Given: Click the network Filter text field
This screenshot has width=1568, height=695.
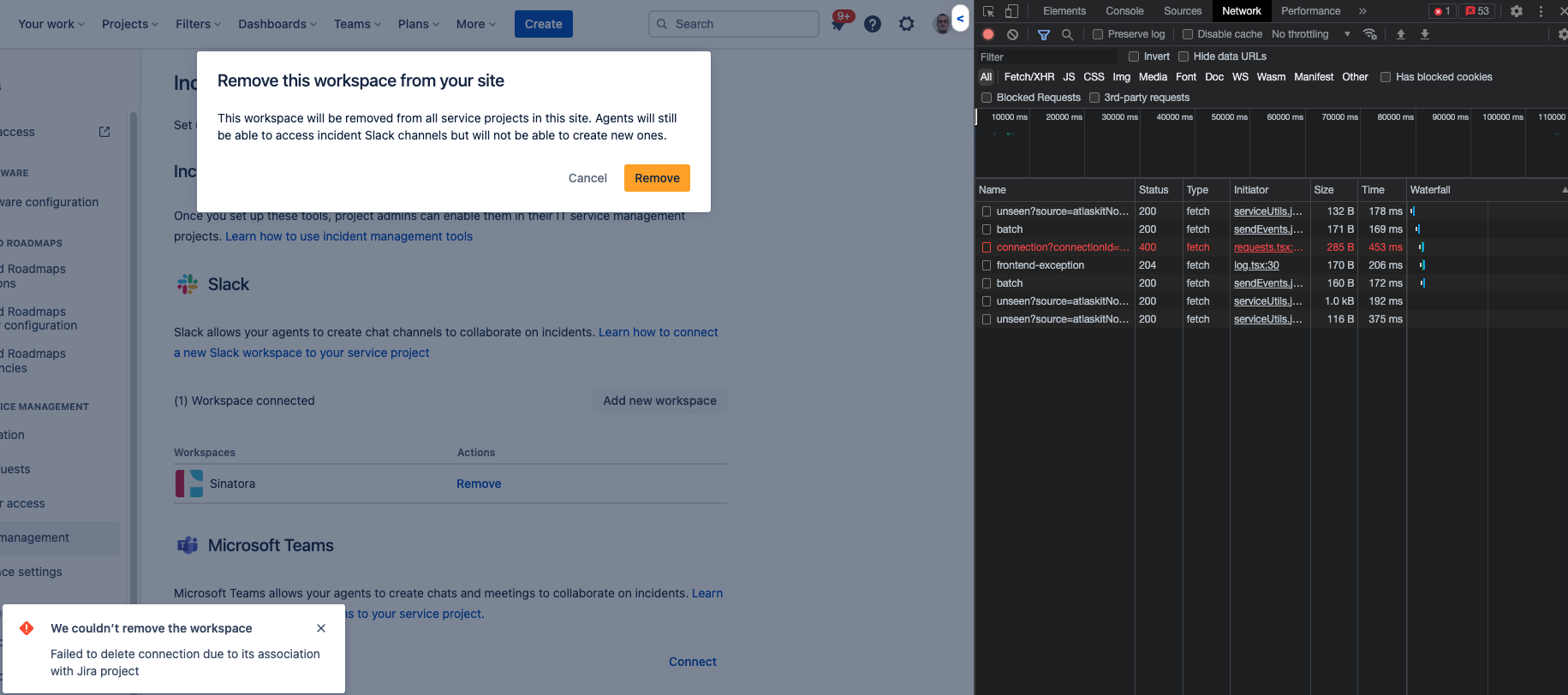Looking at the screenshot, I should pyautogui.click(x=1047, y=56).
